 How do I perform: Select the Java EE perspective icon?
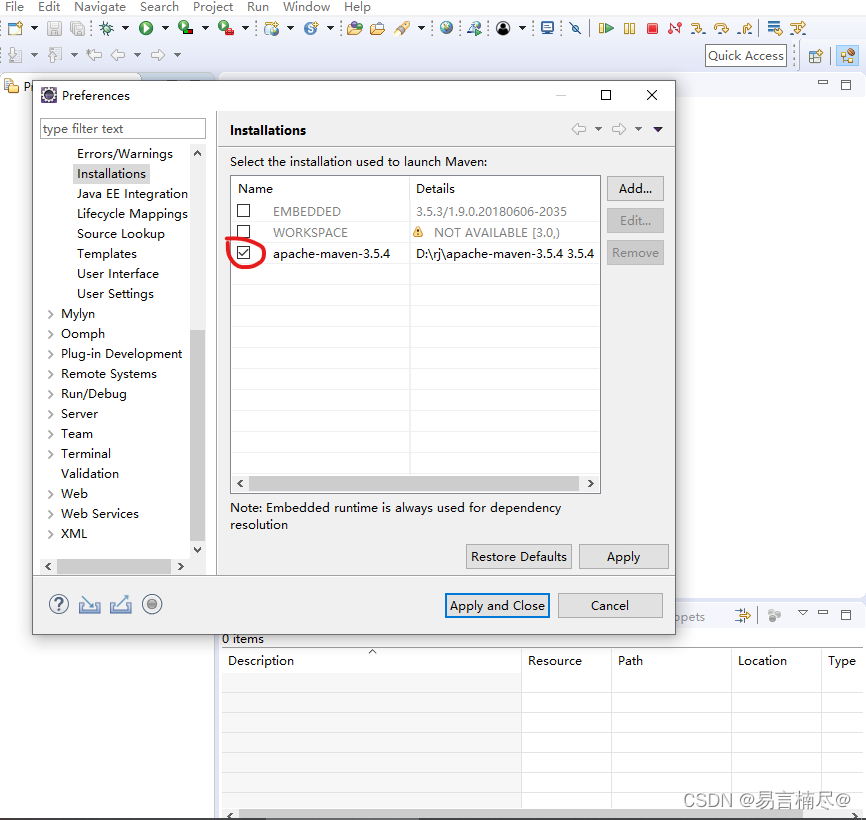(847, 56)
